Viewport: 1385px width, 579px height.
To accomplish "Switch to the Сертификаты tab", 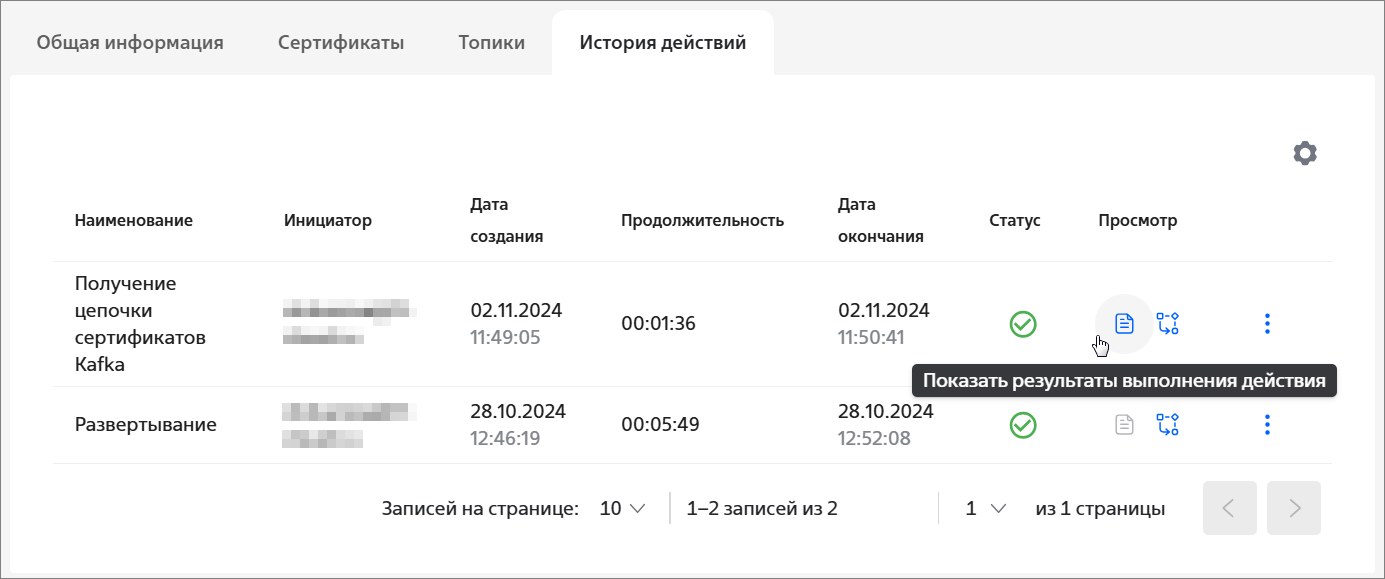I will point(341,43).
